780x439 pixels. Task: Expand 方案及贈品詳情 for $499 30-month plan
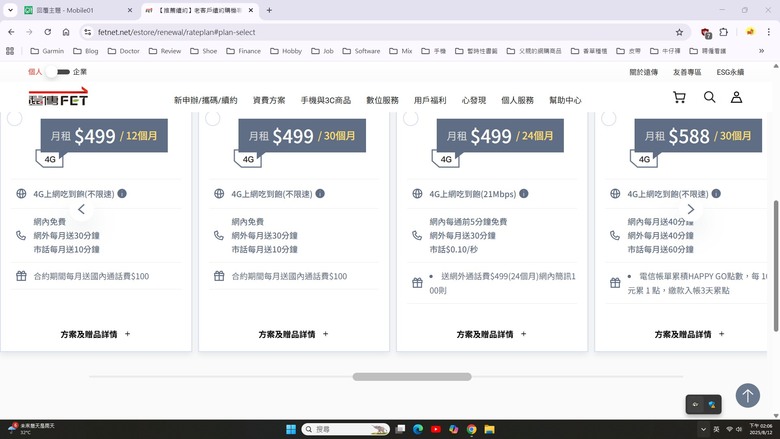tap(293, 334)
